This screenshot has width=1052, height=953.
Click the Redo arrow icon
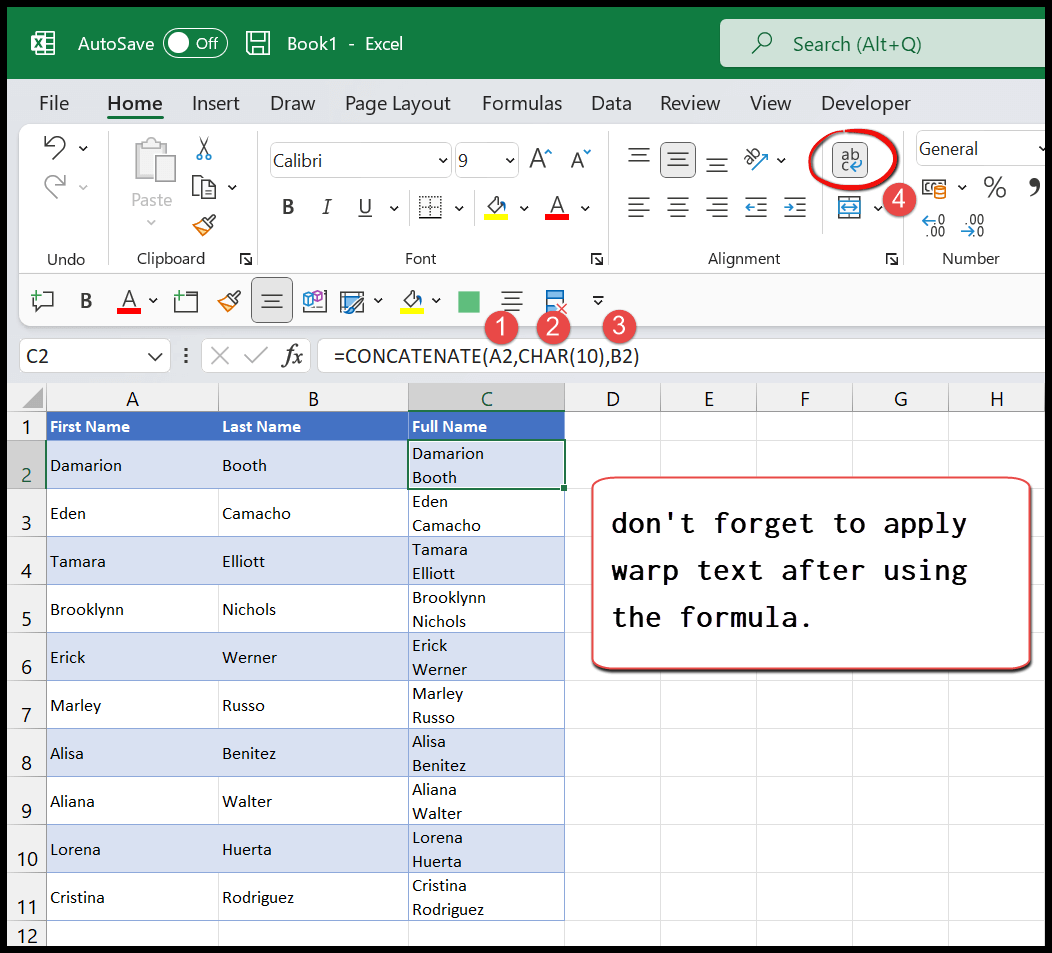tap(55, 187)
